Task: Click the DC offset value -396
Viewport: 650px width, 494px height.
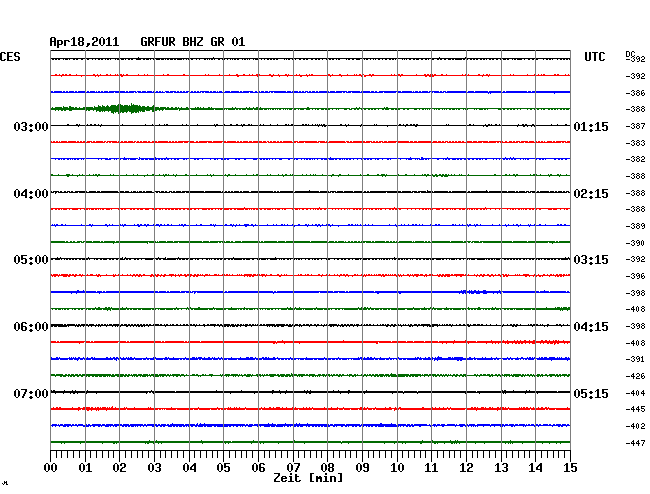Action: coord(635,276)
